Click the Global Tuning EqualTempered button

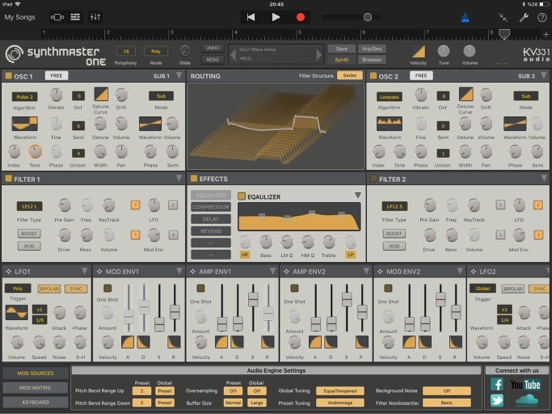click(x=340, y=391)
